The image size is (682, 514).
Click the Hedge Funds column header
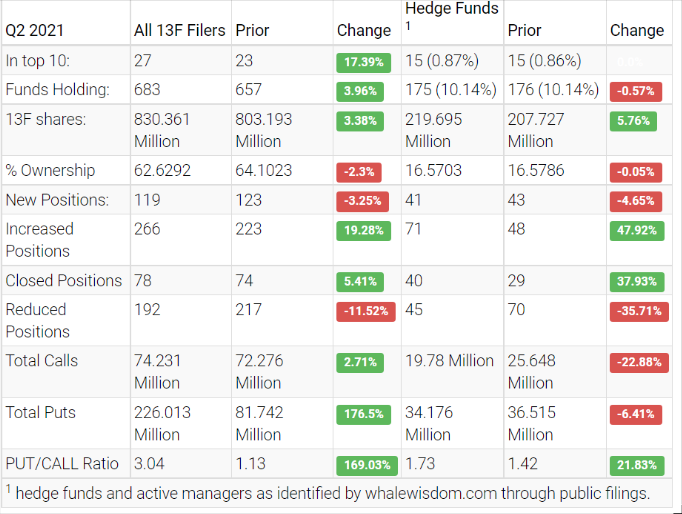[451, 9]
